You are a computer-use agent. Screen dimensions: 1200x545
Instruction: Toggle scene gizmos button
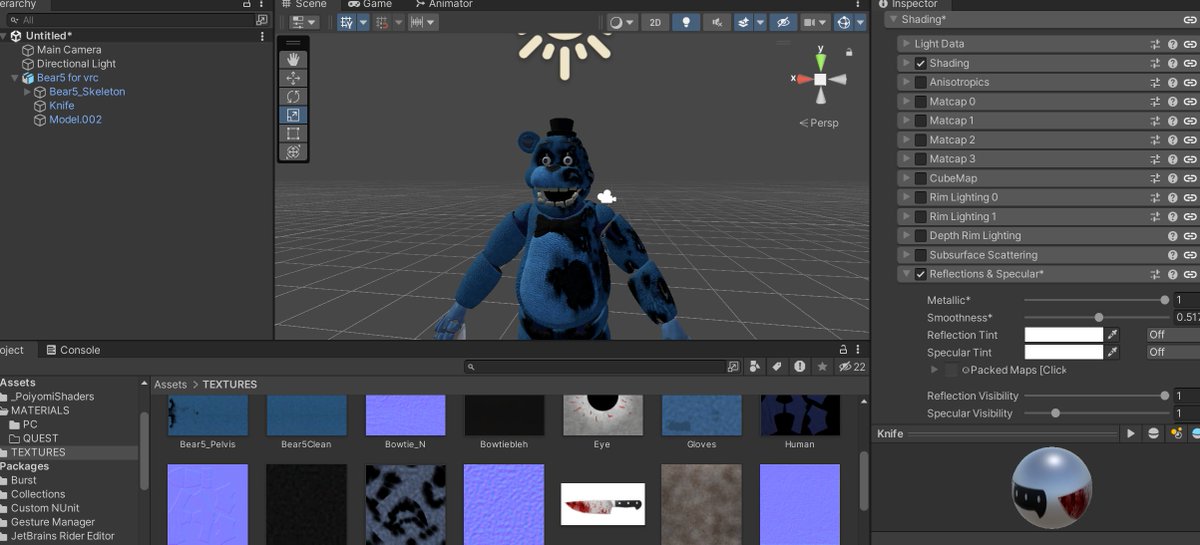point(843,22)
